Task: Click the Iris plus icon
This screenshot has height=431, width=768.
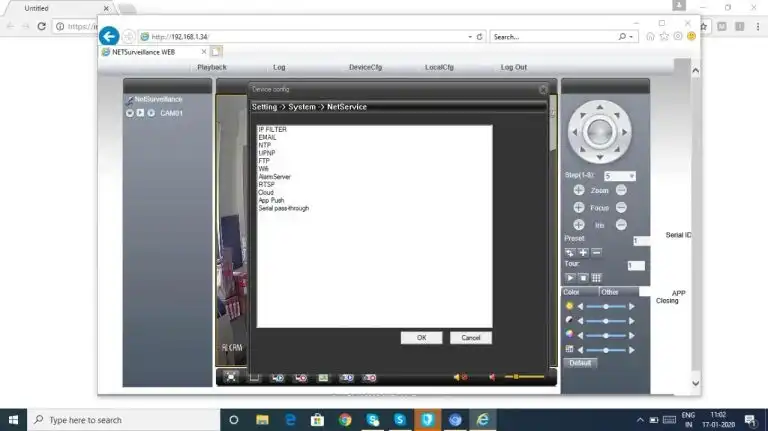Action: point(578,224)
